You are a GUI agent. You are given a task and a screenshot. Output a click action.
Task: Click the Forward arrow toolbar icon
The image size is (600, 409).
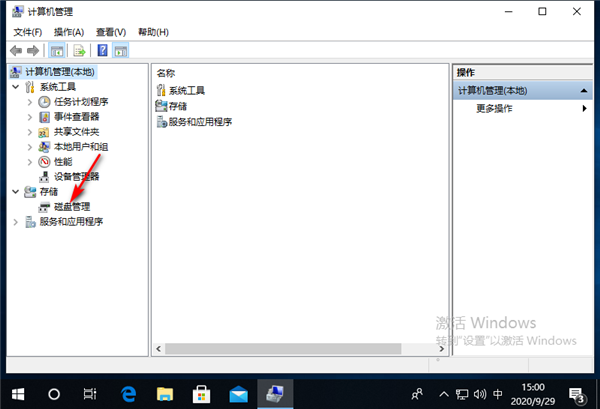point(33,51)
